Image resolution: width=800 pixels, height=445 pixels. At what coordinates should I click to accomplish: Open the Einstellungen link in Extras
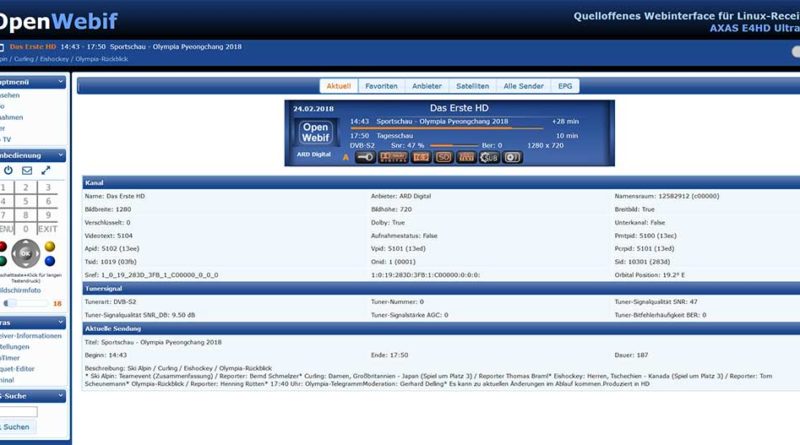pos(14,347)
